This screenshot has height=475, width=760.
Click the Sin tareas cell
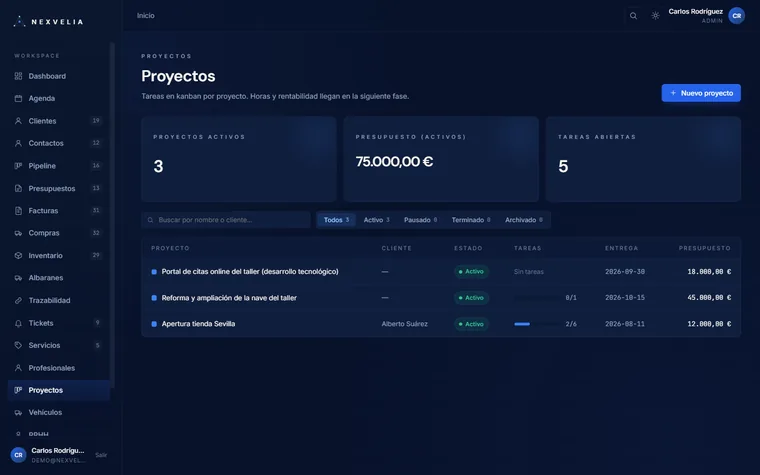click(x=528, y=271)
